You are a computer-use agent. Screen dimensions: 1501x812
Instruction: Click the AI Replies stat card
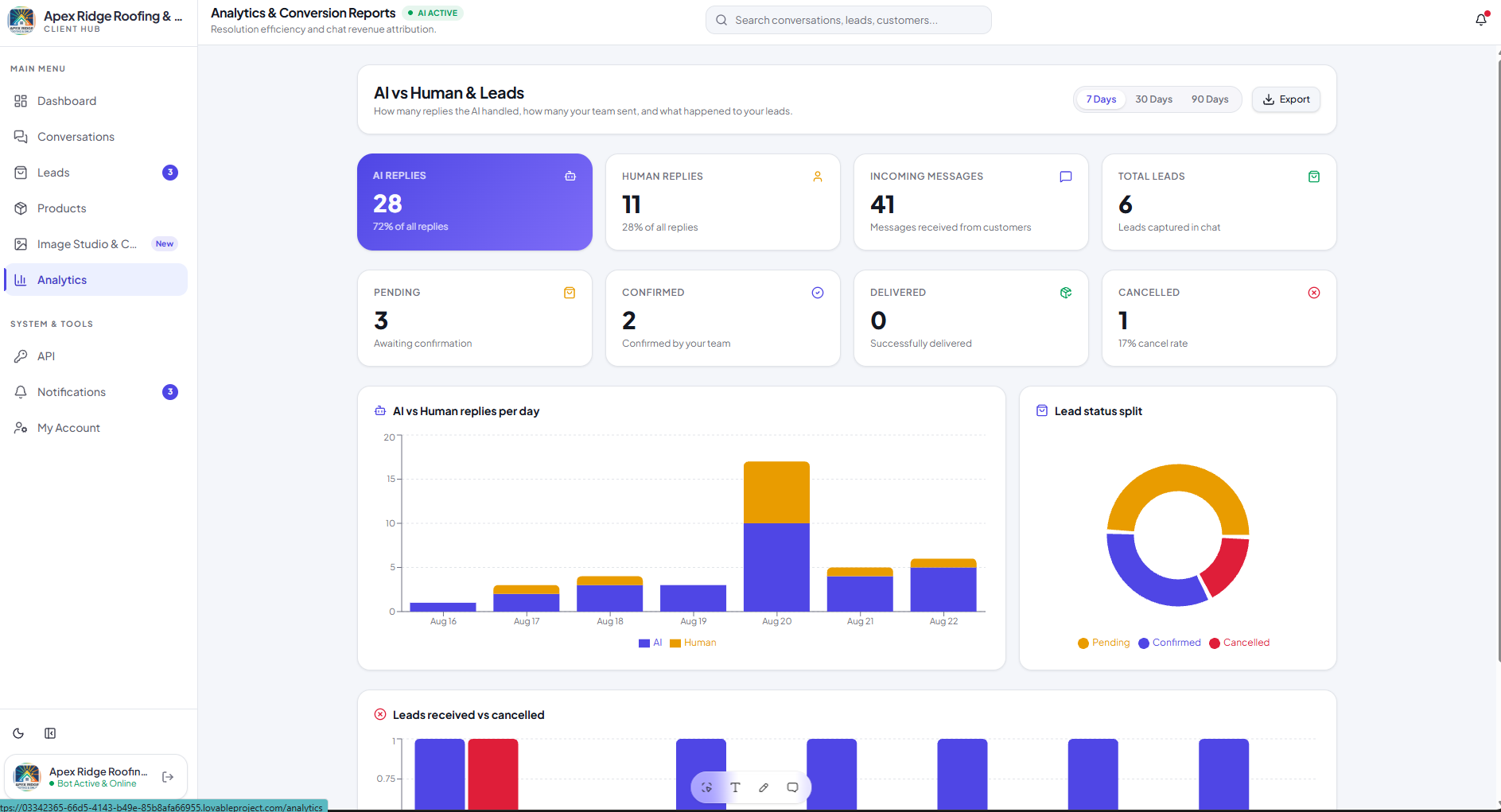pos(475,202)
